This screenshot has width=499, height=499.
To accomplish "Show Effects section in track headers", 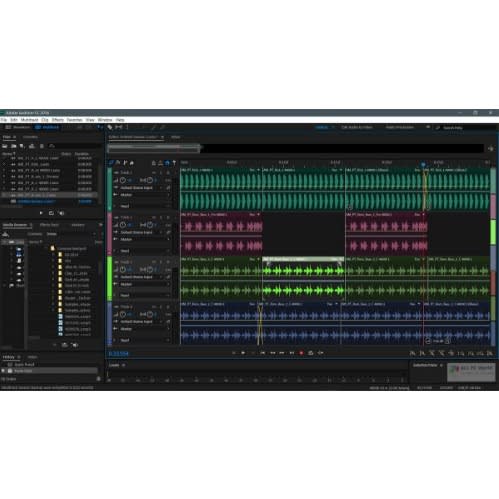I will [118, 163].
